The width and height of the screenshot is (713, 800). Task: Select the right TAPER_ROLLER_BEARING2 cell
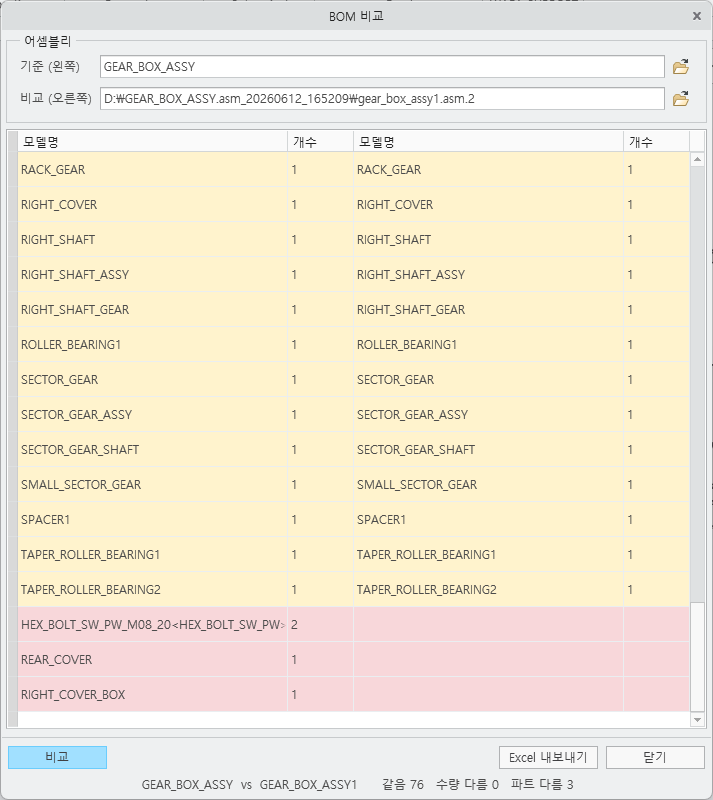tap(488, 589)
